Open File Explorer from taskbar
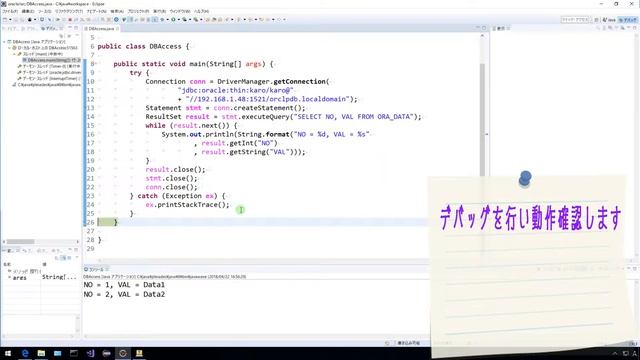Viewport: 640px width, 360px height. click(41, 353)
